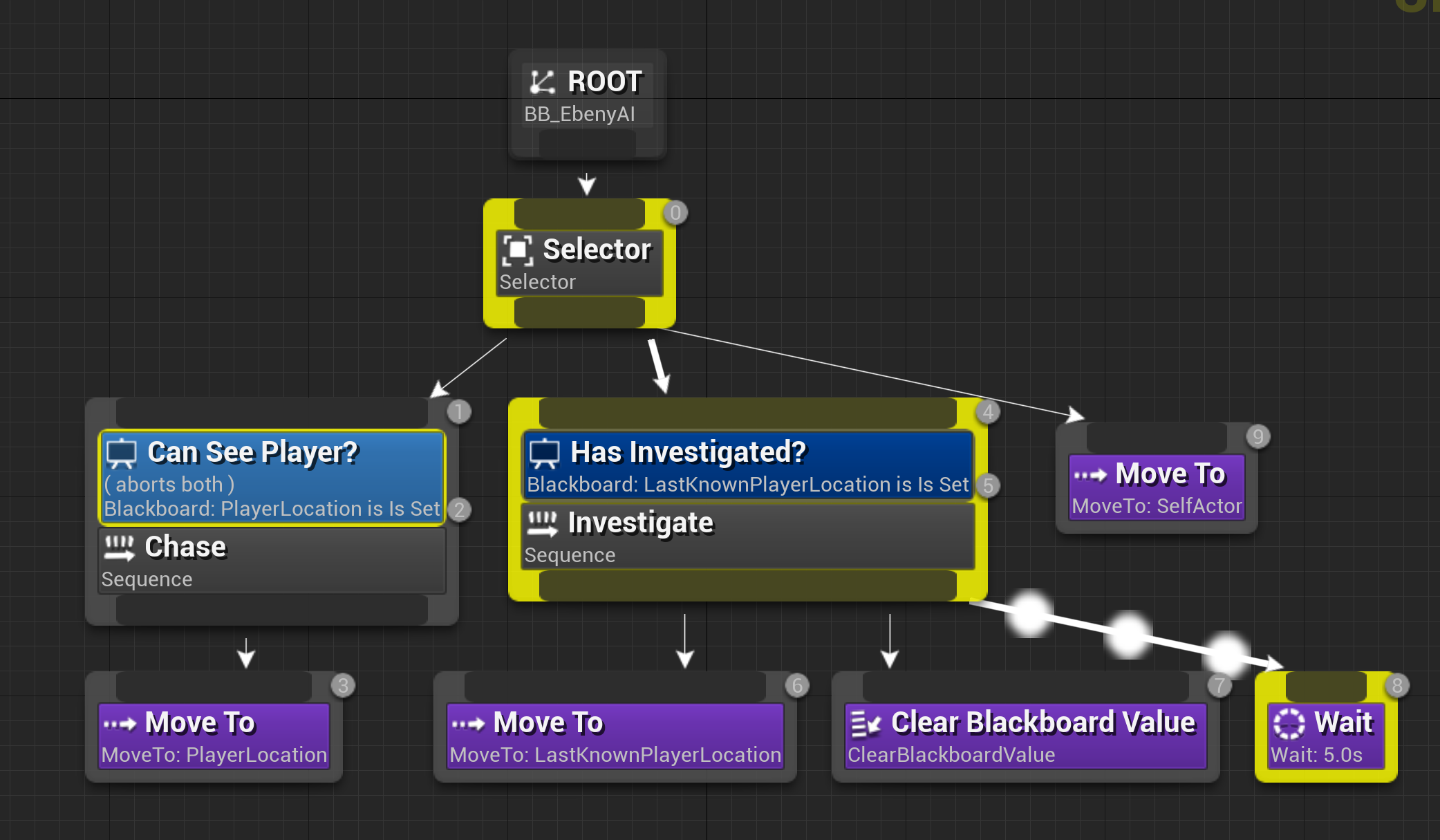Viewport: 1440px width, 840px height.
Task: Click the Wait task circular icon
Action: [x=1289, y=723]
